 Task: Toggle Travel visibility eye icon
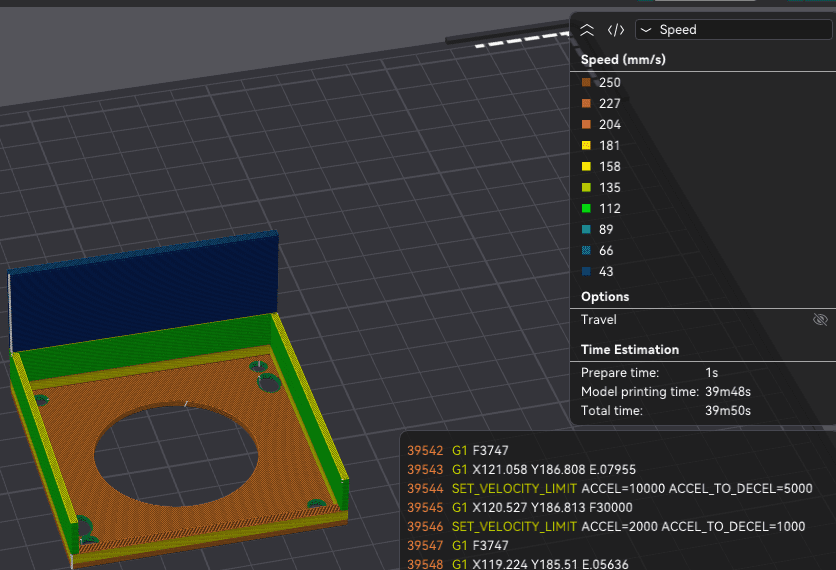820,319
